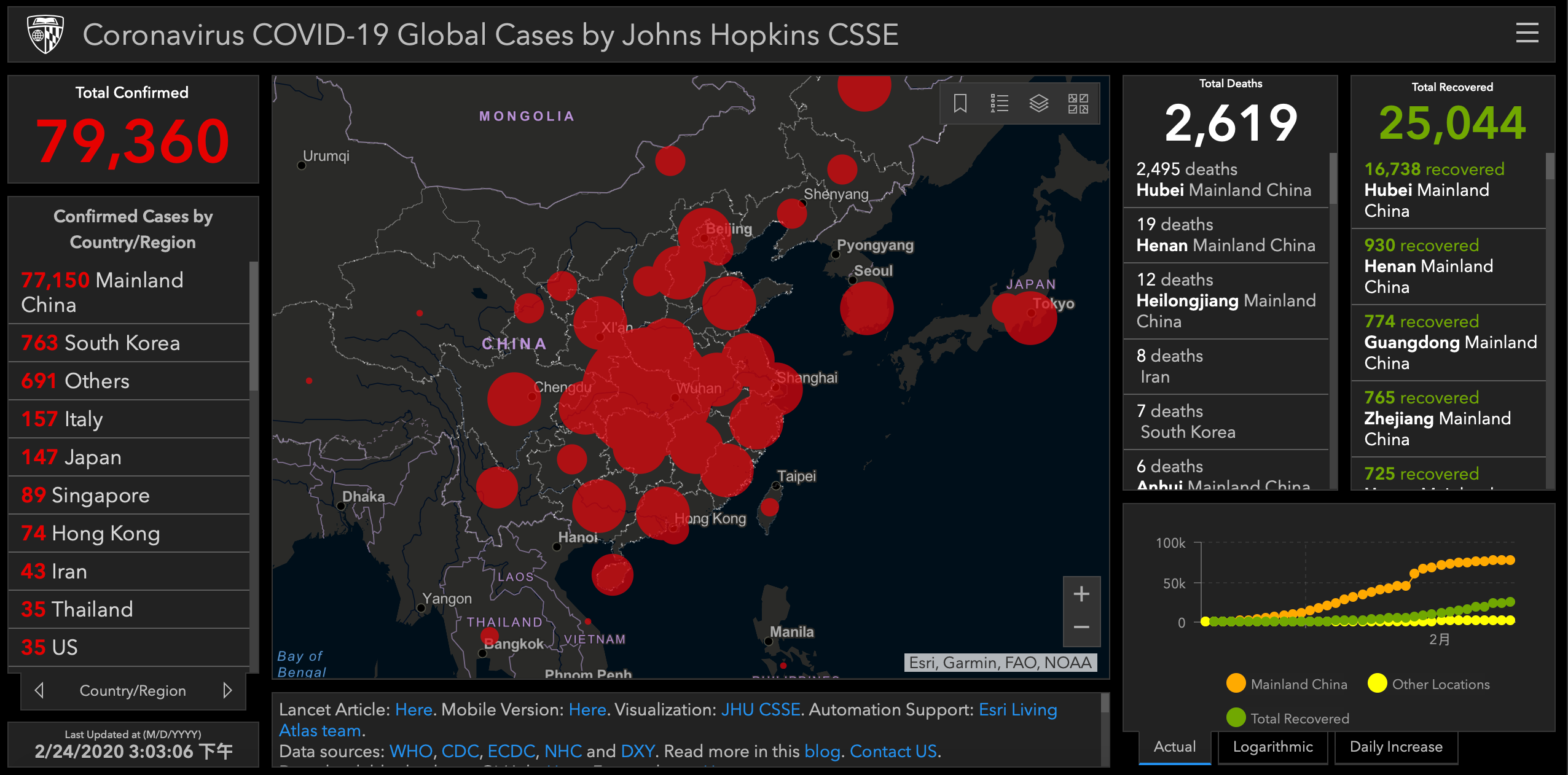This screenshot has width=1568, height=775.
Task: Open the map layers list
Action: pos(1038,103)
